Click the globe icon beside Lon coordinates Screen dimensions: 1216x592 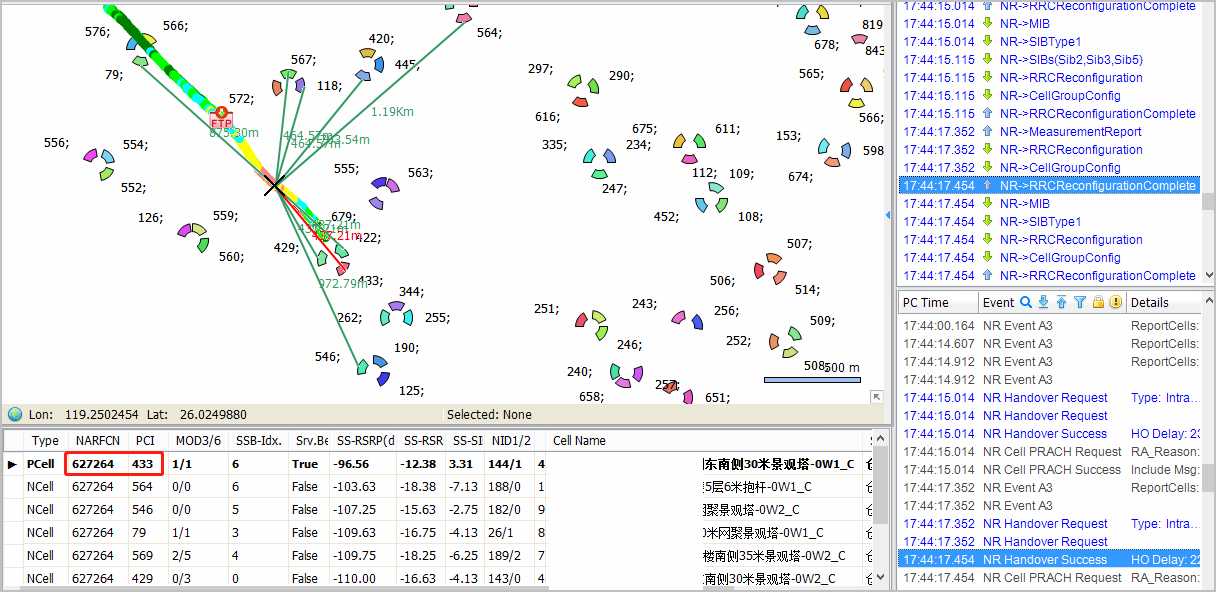pos(15,414)
